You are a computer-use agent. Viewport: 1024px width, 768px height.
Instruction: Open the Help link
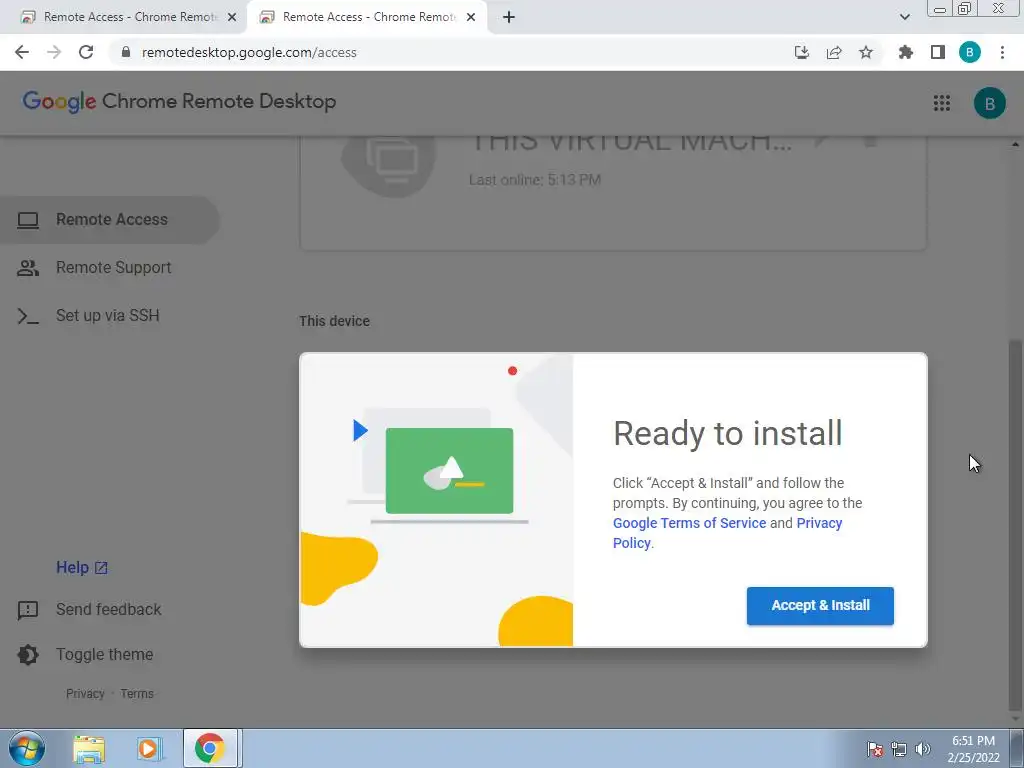pos(82,568)
